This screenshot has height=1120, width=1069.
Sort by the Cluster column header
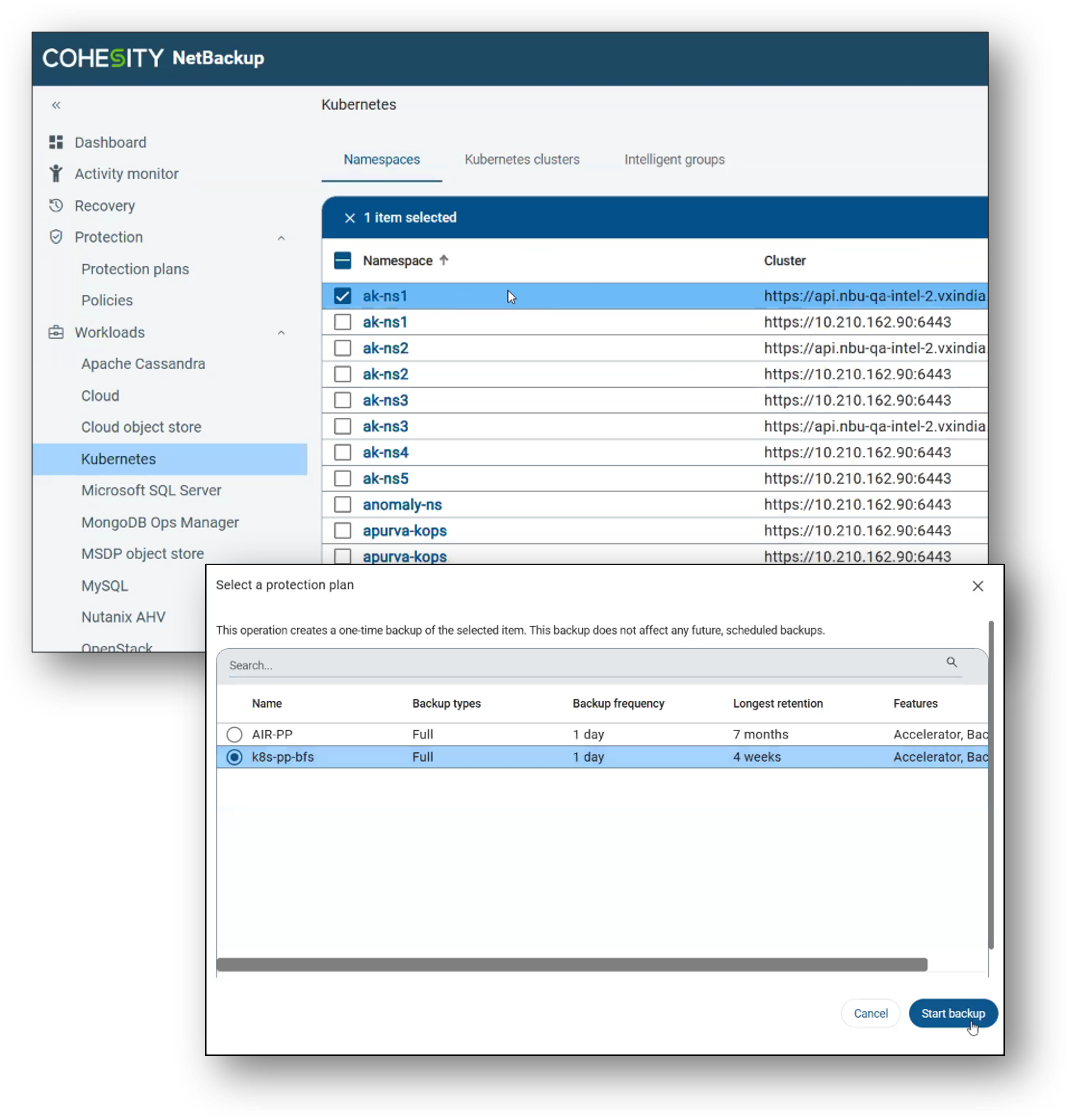tap(785, 260)
